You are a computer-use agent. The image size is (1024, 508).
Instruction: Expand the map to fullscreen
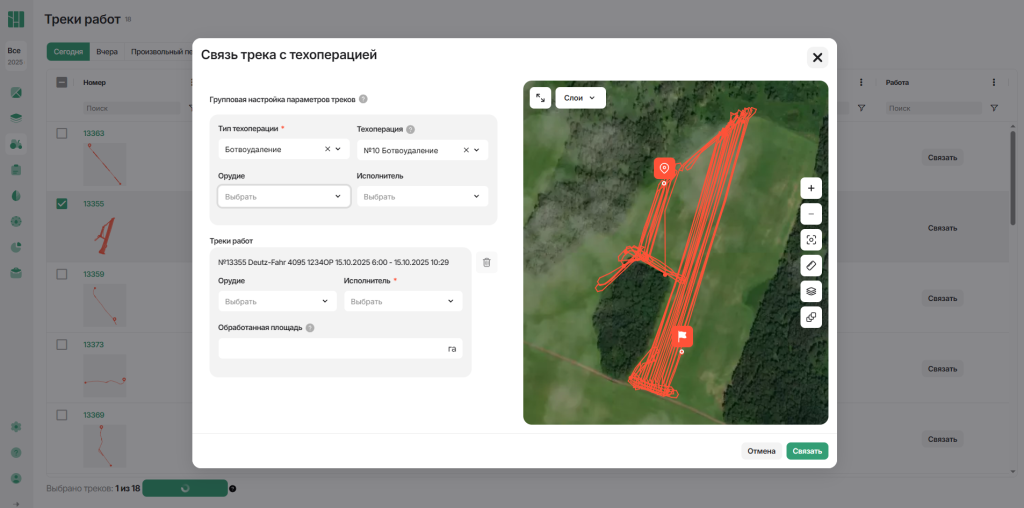coord(540,98)
